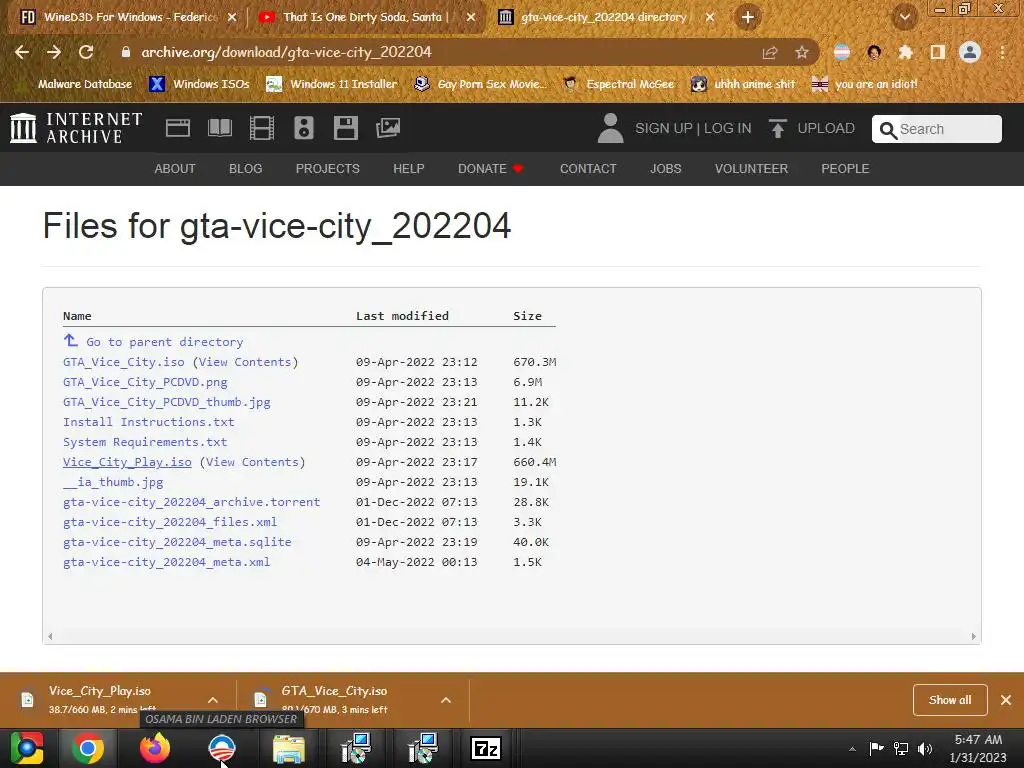The height and width of the screenshot is (768, 1024).
Task: Open gta-vice-city_202204_meta.xml file
Action: point(167,562)
